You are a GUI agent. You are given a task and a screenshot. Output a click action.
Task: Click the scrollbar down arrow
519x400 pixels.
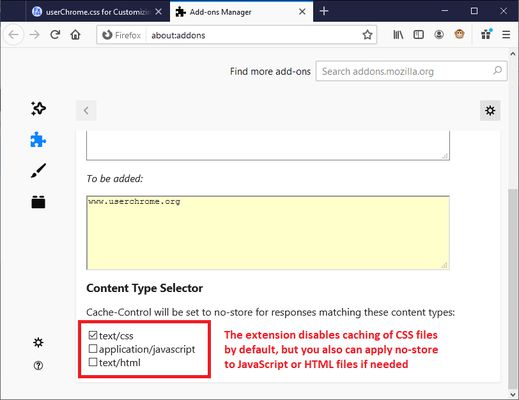[x=513, y=395]
